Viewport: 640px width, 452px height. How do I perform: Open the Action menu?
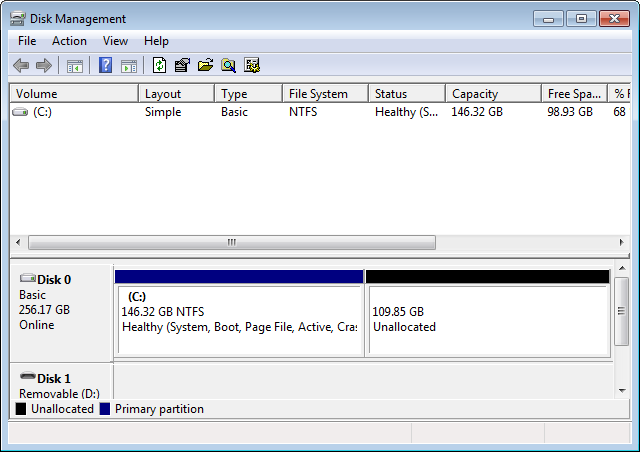(x=69, y=41)
